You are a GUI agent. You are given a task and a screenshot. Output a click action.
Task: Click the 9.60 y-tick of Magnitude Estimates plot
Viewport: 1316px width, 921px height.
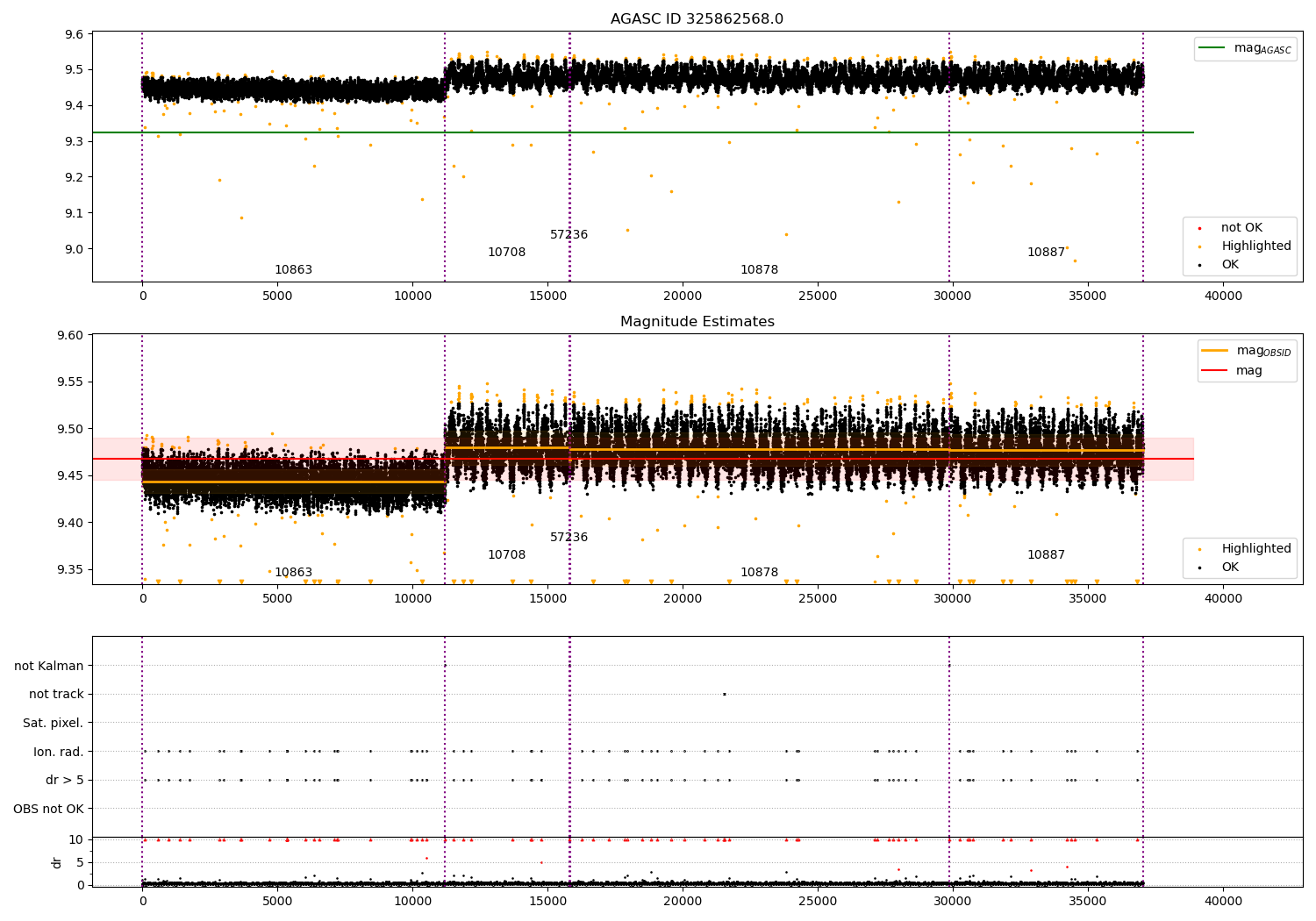pyautogui.click(x=71, y=335)
